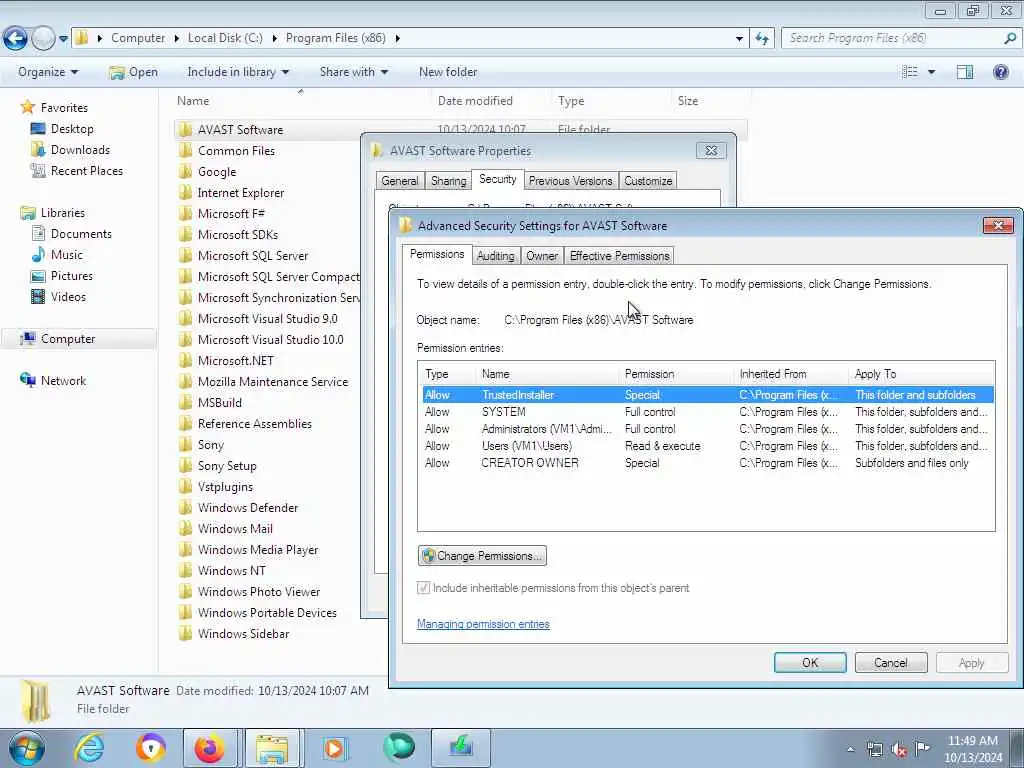This screenshot has height=768, width=1024.
Task: Select the Windows Sidebar folder icon
Action: pos(185,633)
